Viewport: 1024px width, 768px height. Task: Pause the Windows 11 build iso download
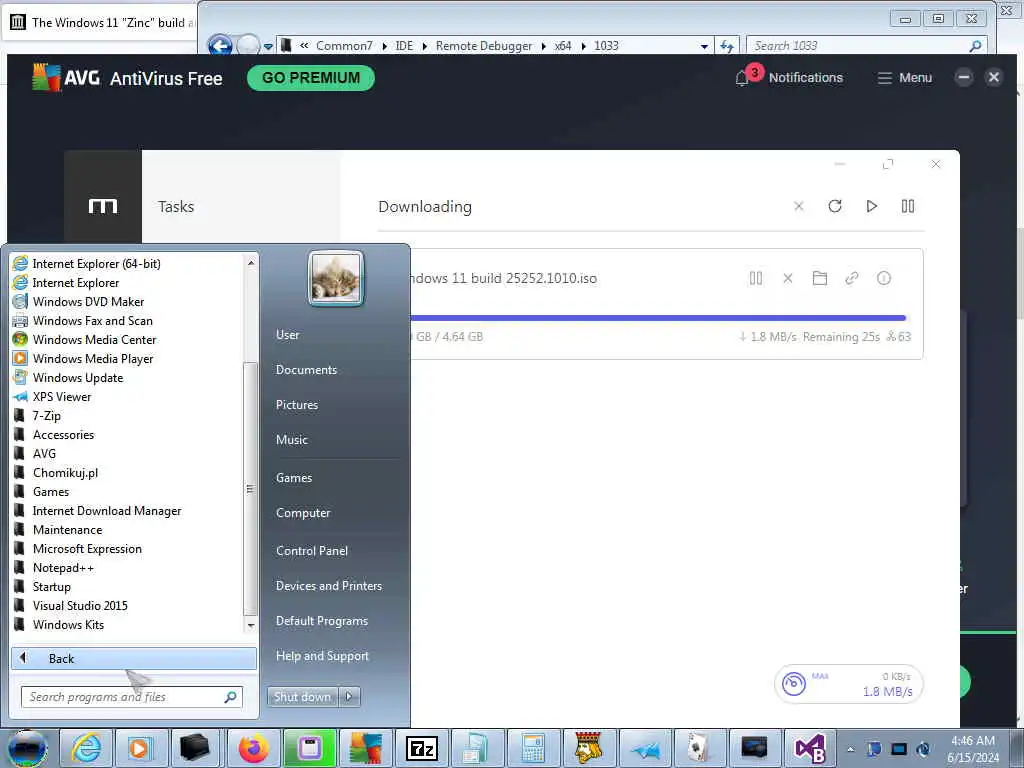coord(756,278)
